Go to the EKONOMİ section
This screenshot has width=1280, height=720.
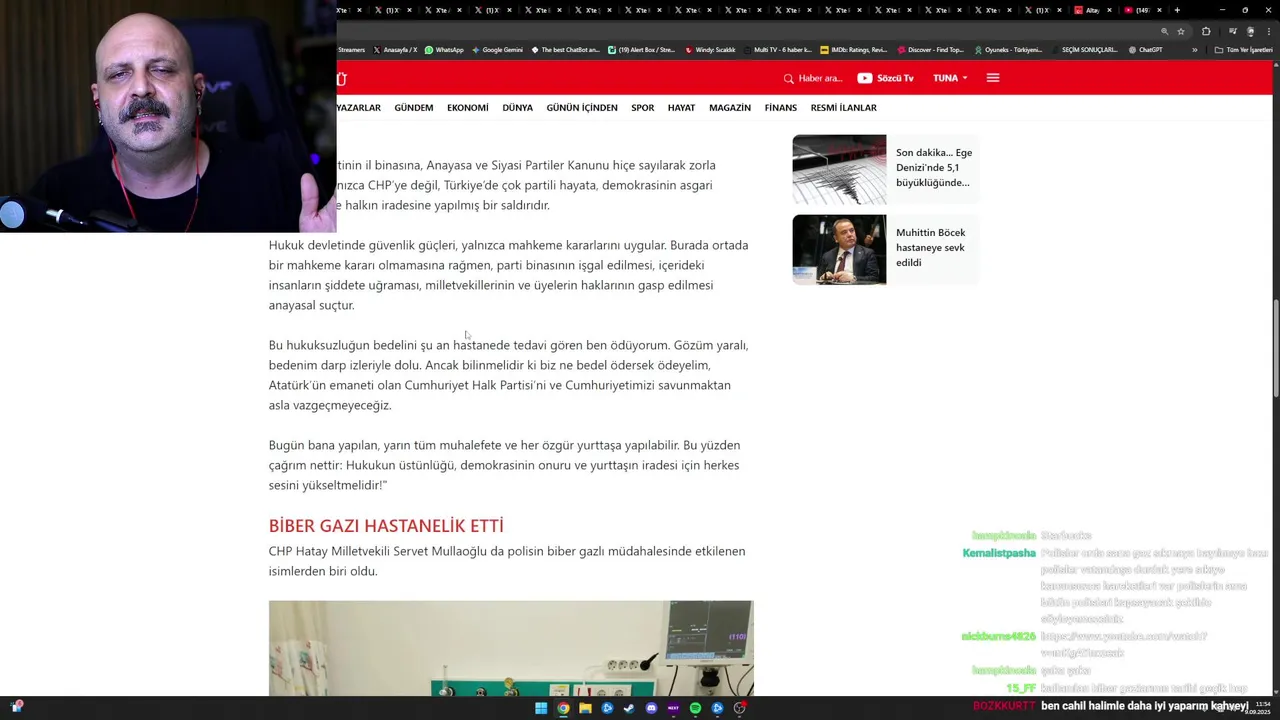[468, 108]
